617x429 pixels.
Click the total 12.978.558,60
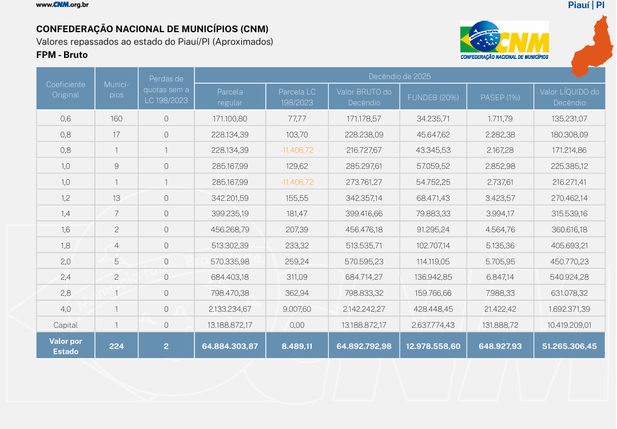[433, 346]
